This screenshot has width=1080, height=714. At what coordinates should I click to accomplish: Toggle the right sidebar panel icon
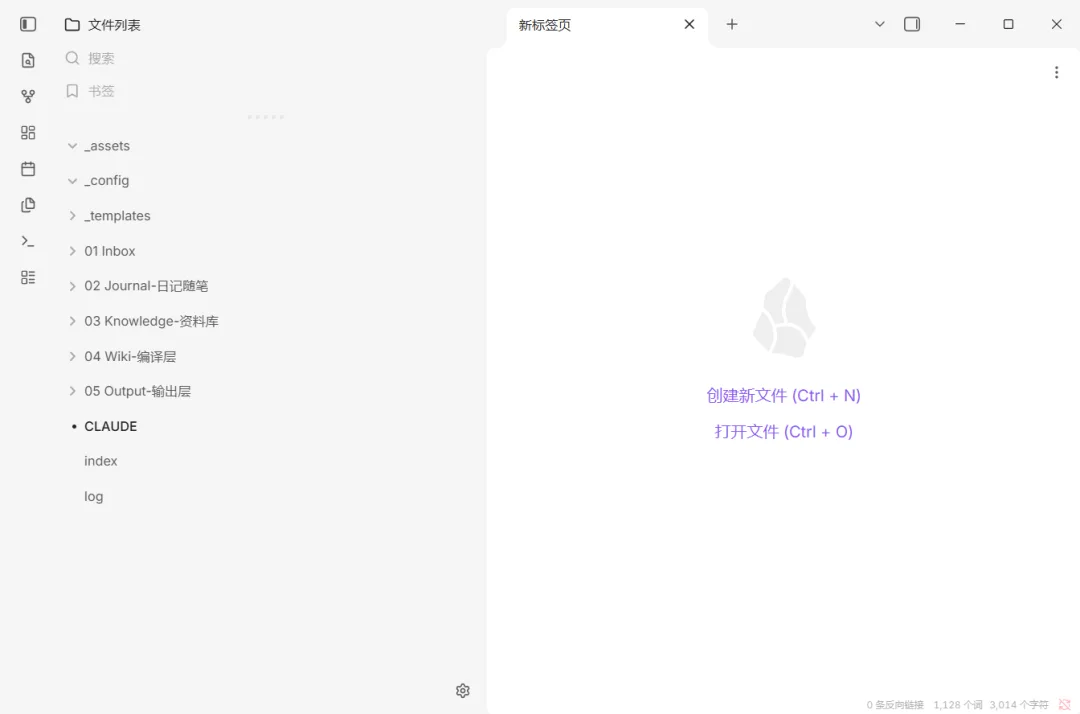click(912, 25)
